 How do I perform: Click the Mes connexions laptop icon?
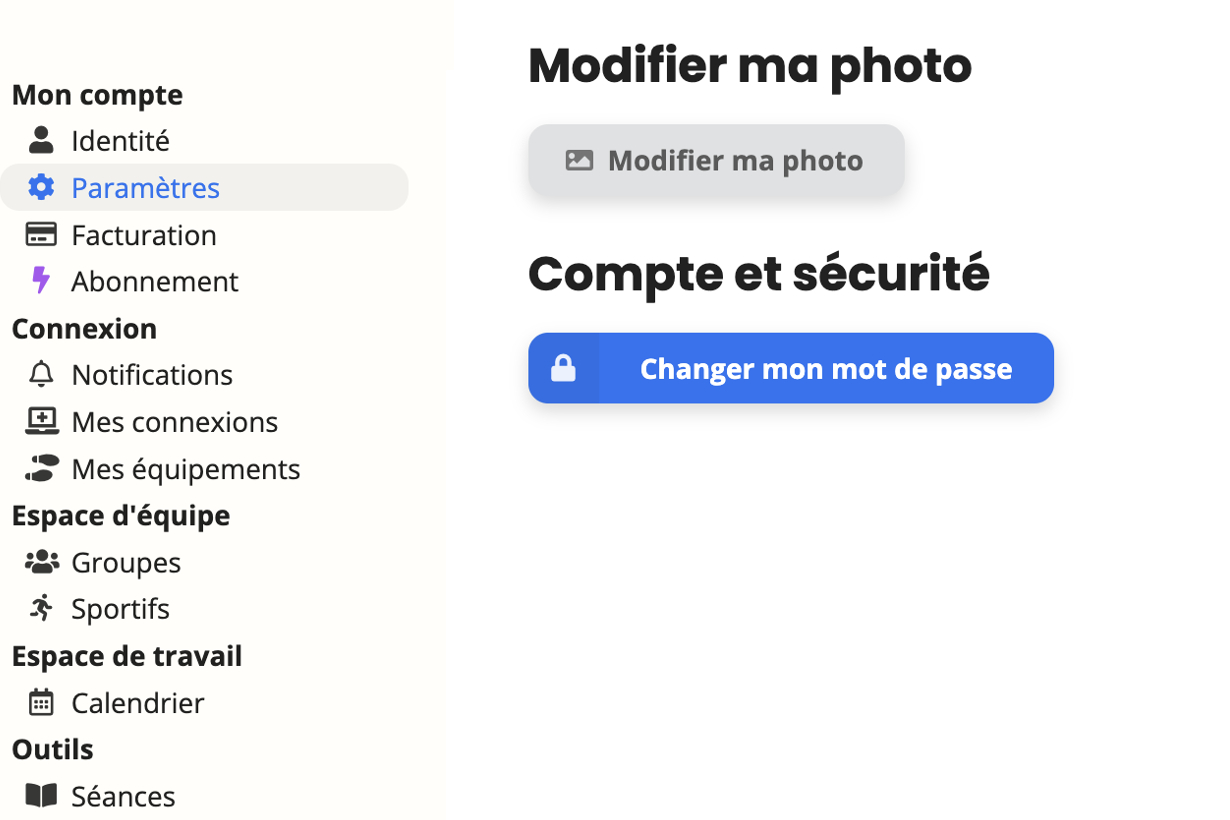click(41, 421)
